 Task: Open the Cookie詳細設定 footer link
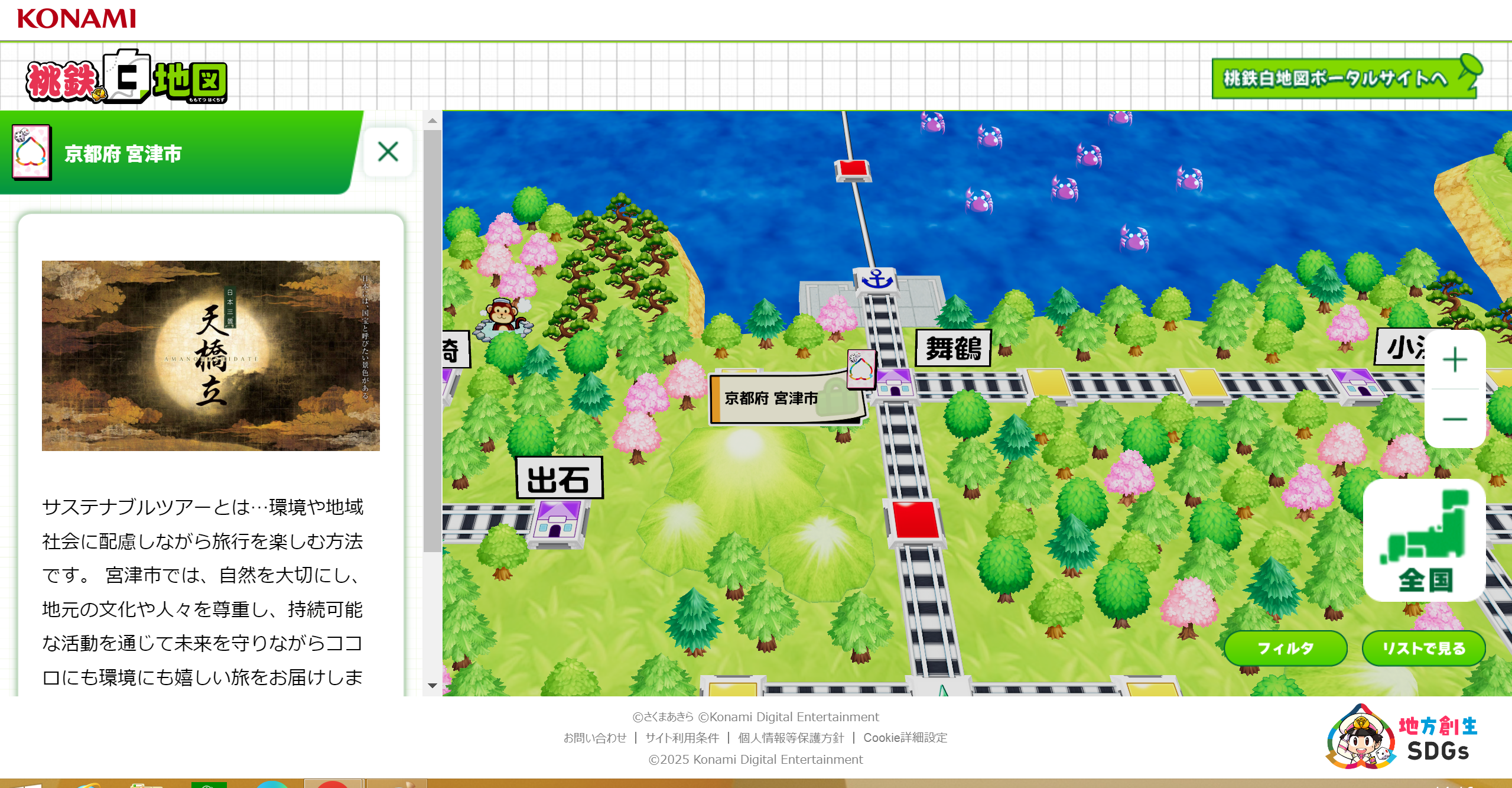tap(905, 738)
